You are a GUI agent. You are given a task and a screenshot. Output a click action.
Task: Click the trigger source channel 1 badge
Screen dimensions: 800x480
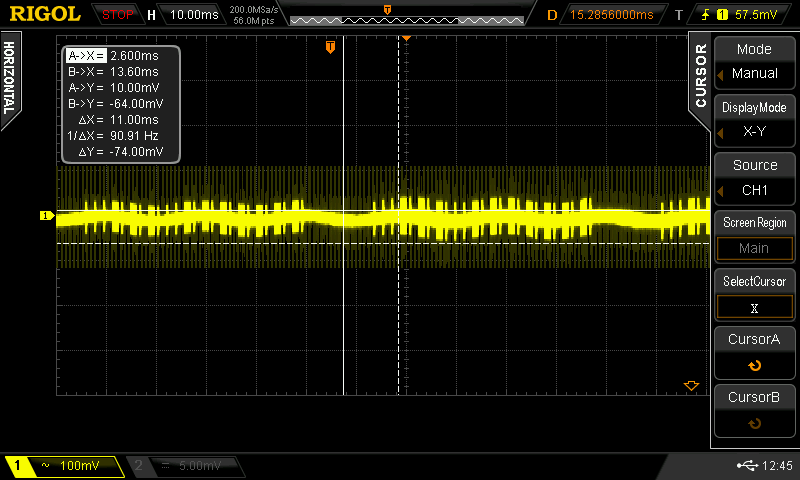[722, 15]
